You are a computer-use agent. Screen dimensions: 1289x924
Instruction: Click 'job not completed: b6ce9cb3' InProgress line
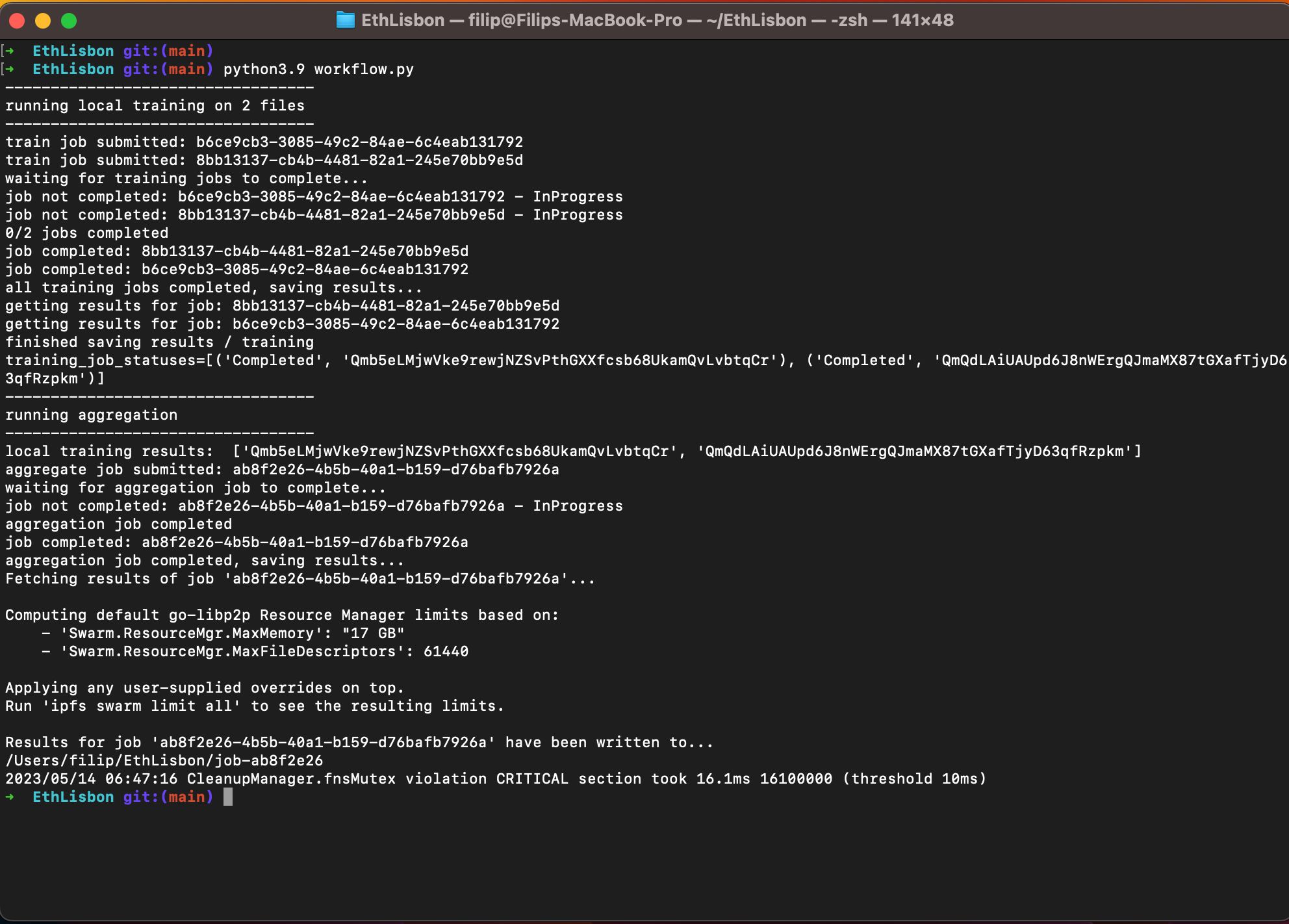click(x=314, y=196)
